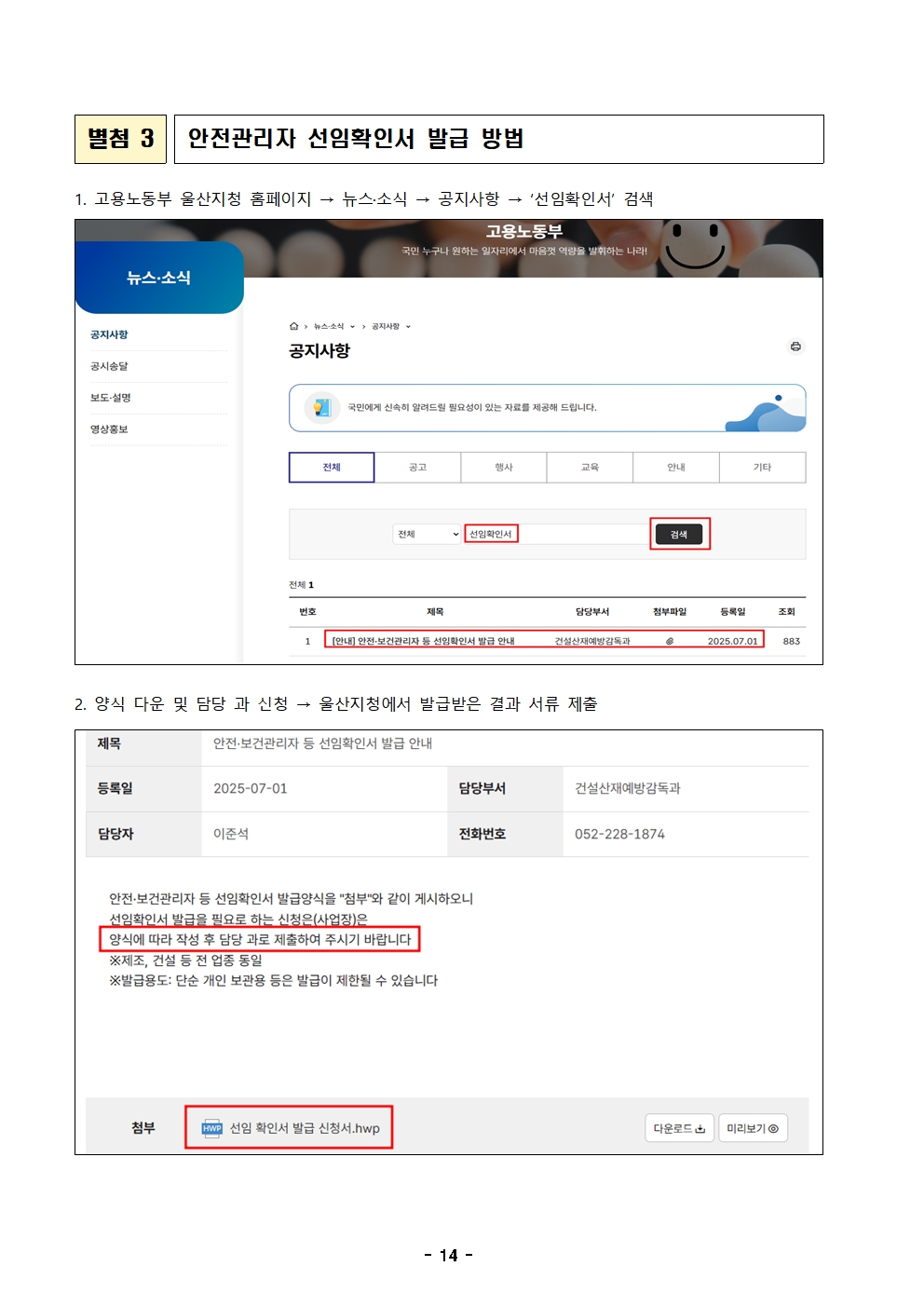
Task: Open the 기타 tab
Action: tap(762, 468)
